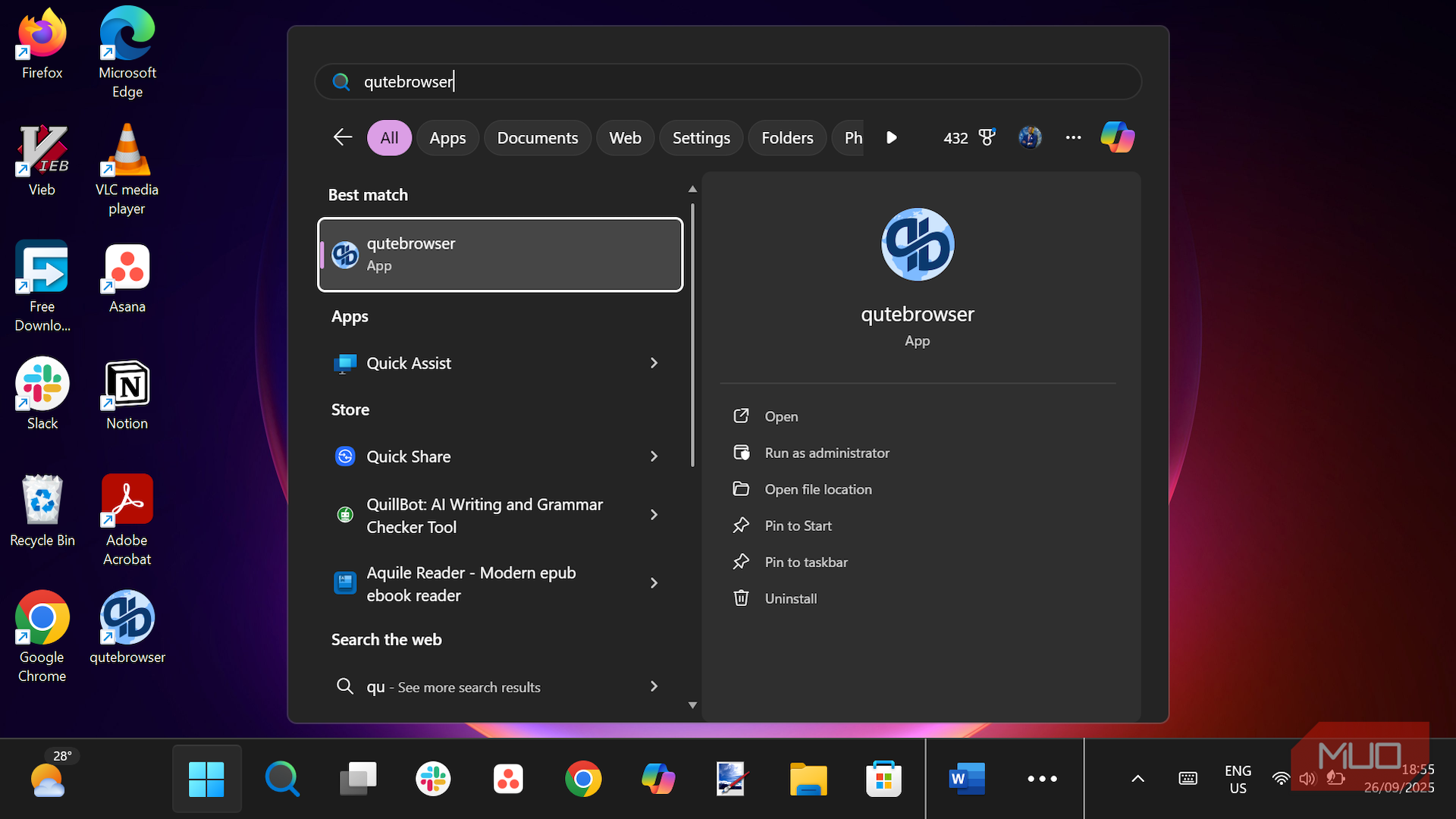
Task: Open the VLC media player desktop icon
Action: click(x=127, y=169)
